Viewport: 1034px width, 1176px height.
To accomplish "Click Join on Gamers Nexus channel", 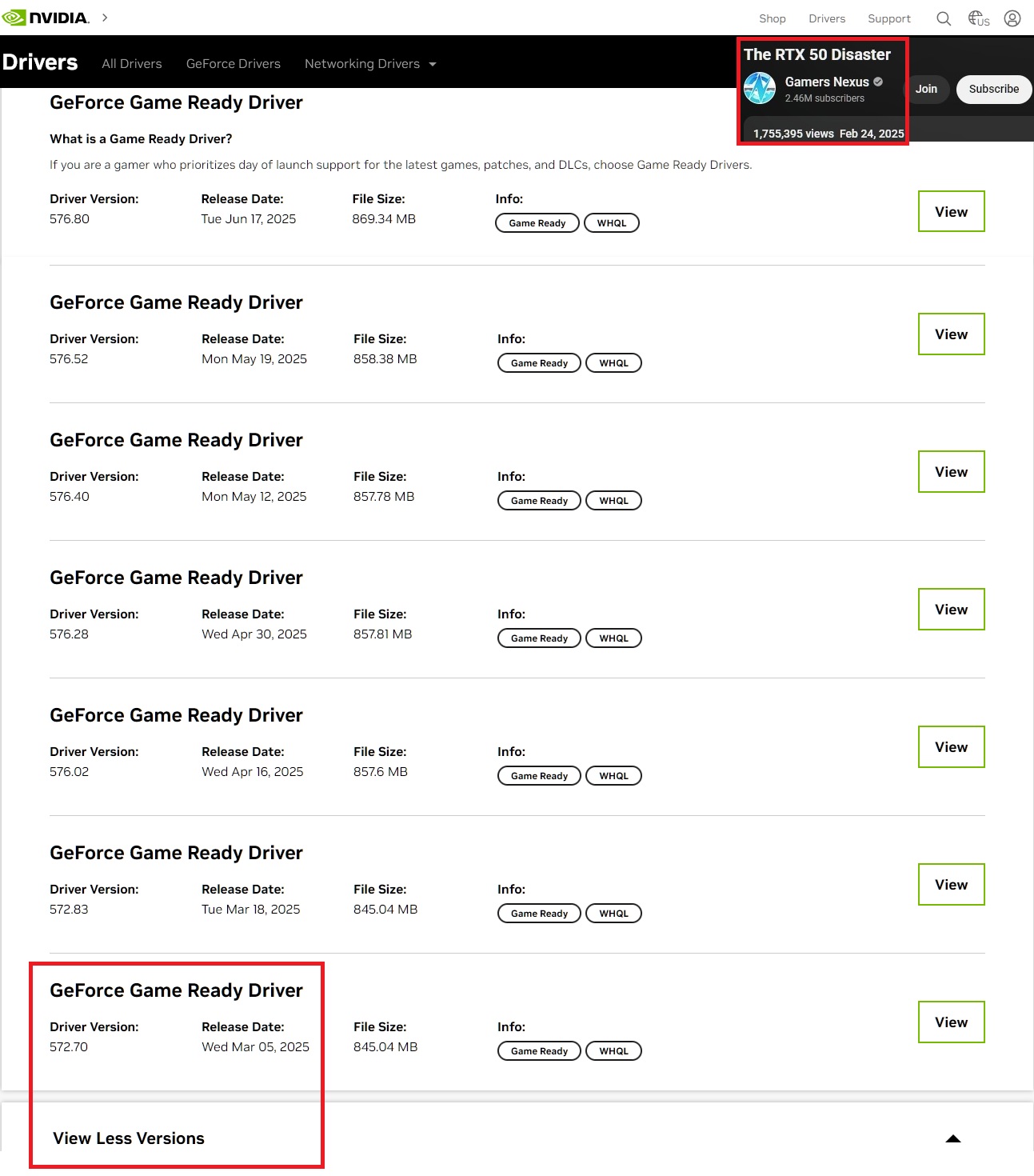I will pyautogui.click(x=926, y=89).
